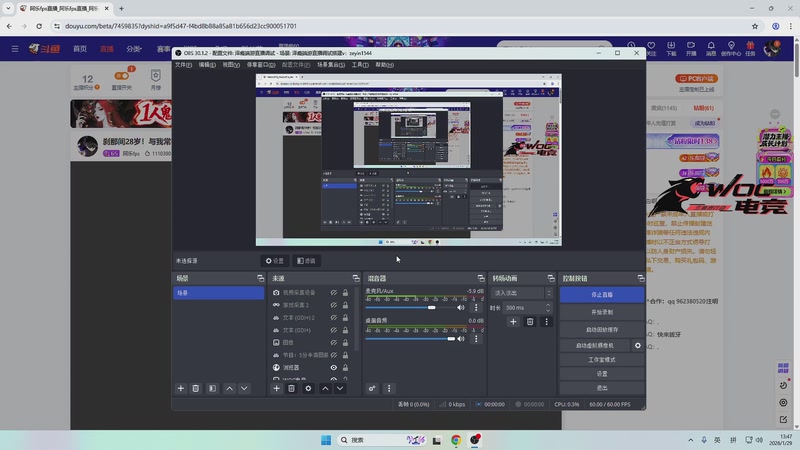Show hidden system tray icons chevron

click(x=690, y=440)
